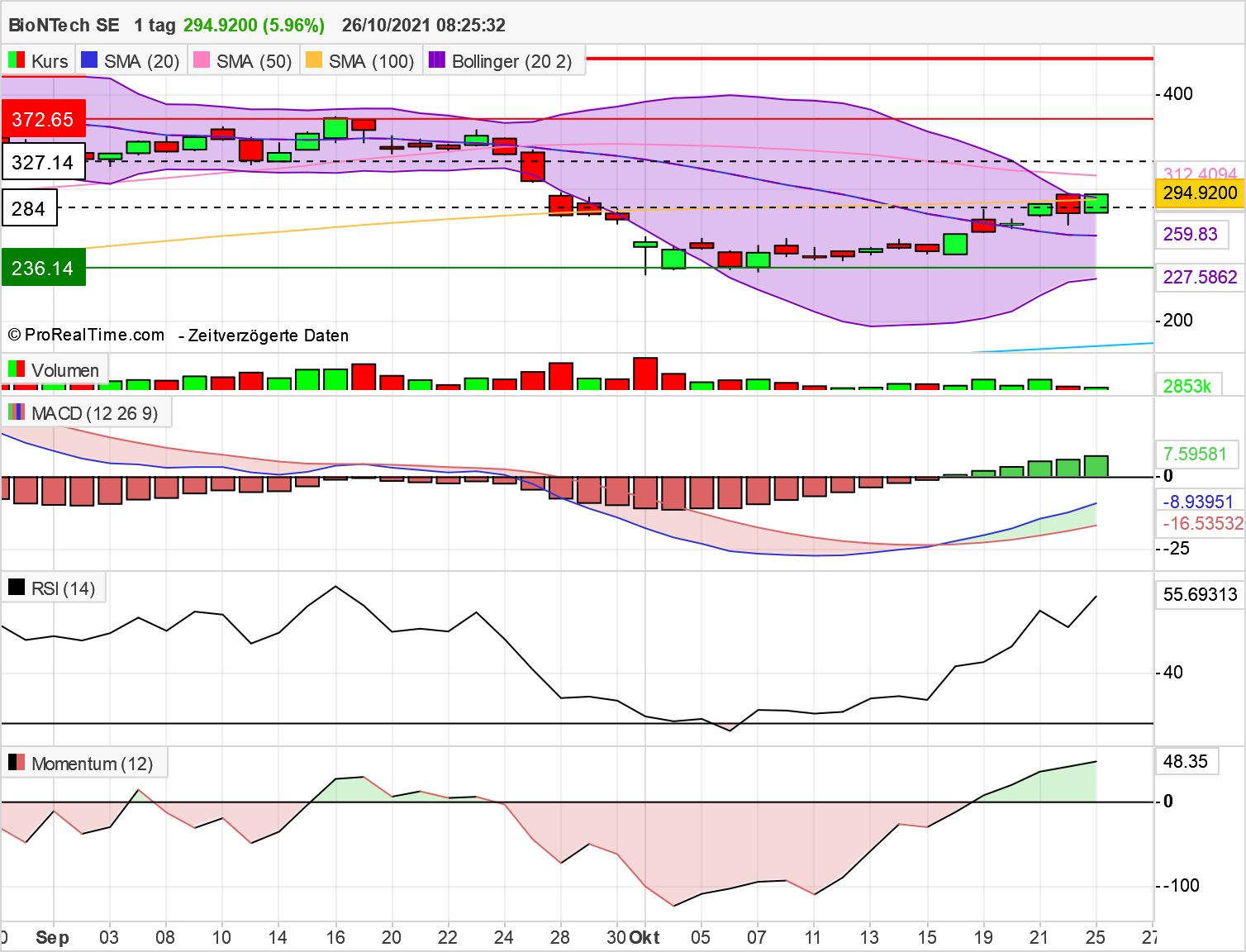Click the black RSI legend icon
The width and height of the screenshot is (1246, 952).
tap(16, 588)
